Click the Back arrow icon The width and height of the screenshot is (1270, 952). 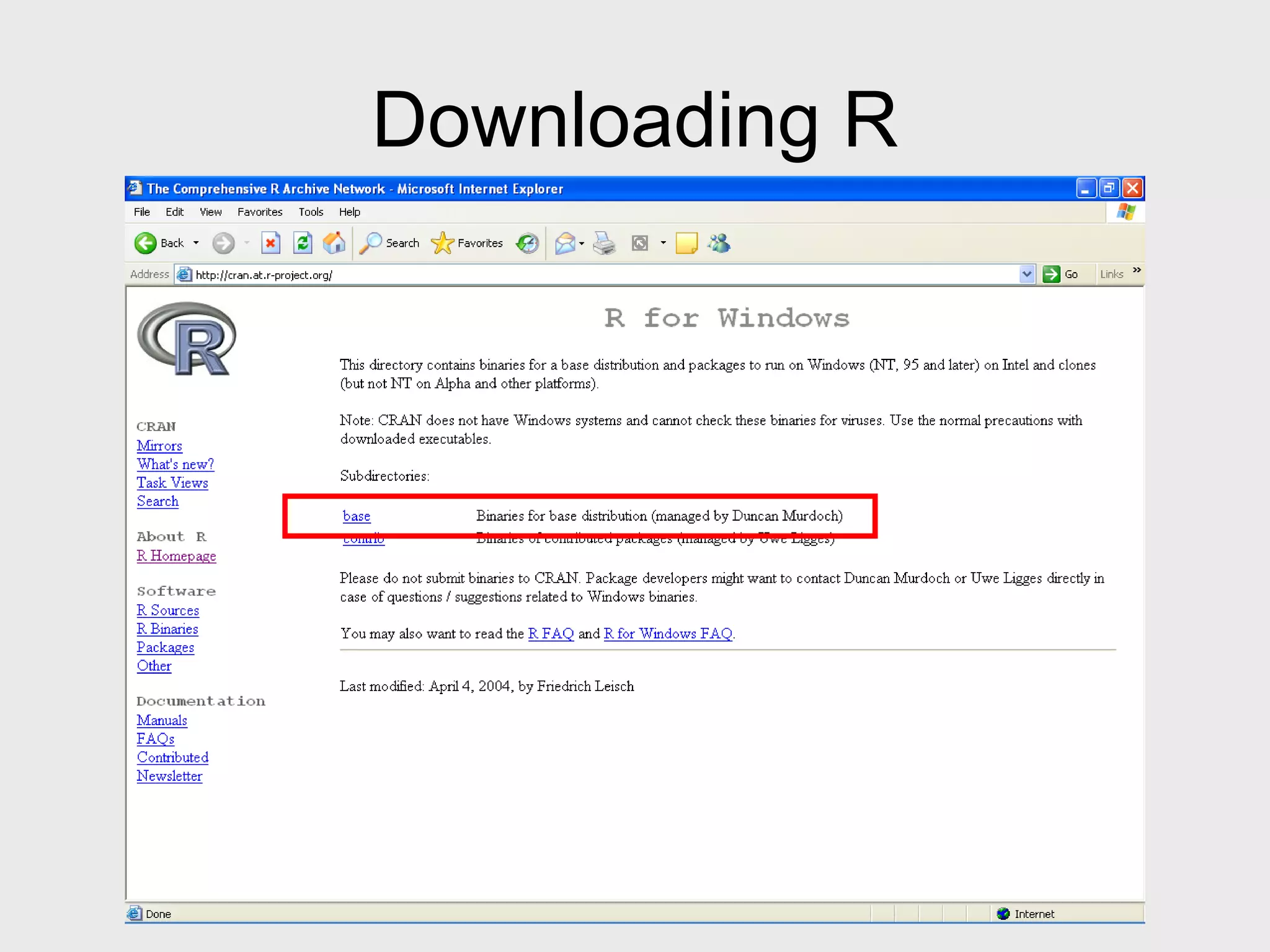(x=145, y=243)
